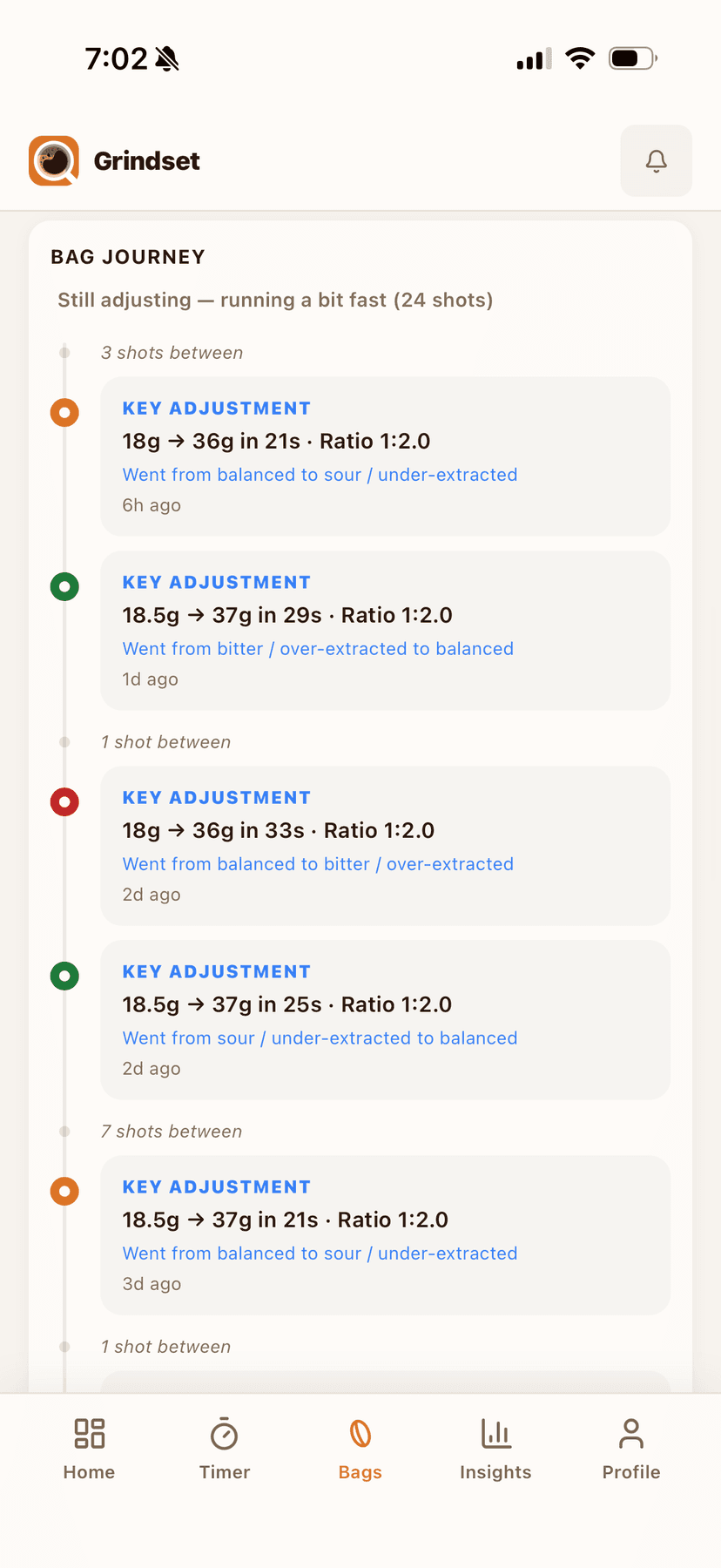The width and height of the screenshot is (721, 1568).
Task: Expand the '1 shot between' row below 29s shot
Action: 165,742
